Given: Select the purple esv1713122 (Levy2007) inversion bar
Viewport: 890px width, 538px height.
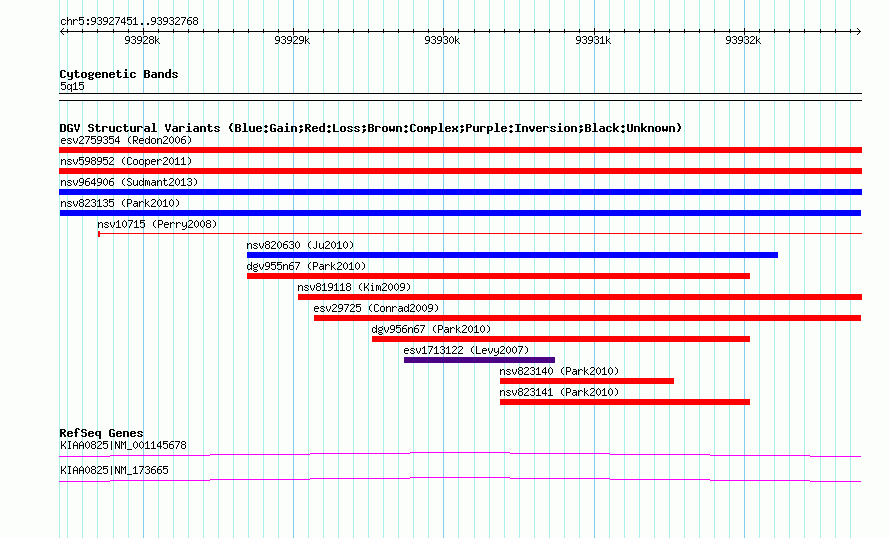Looking at the screenshot, I should (x=479, y=360).
